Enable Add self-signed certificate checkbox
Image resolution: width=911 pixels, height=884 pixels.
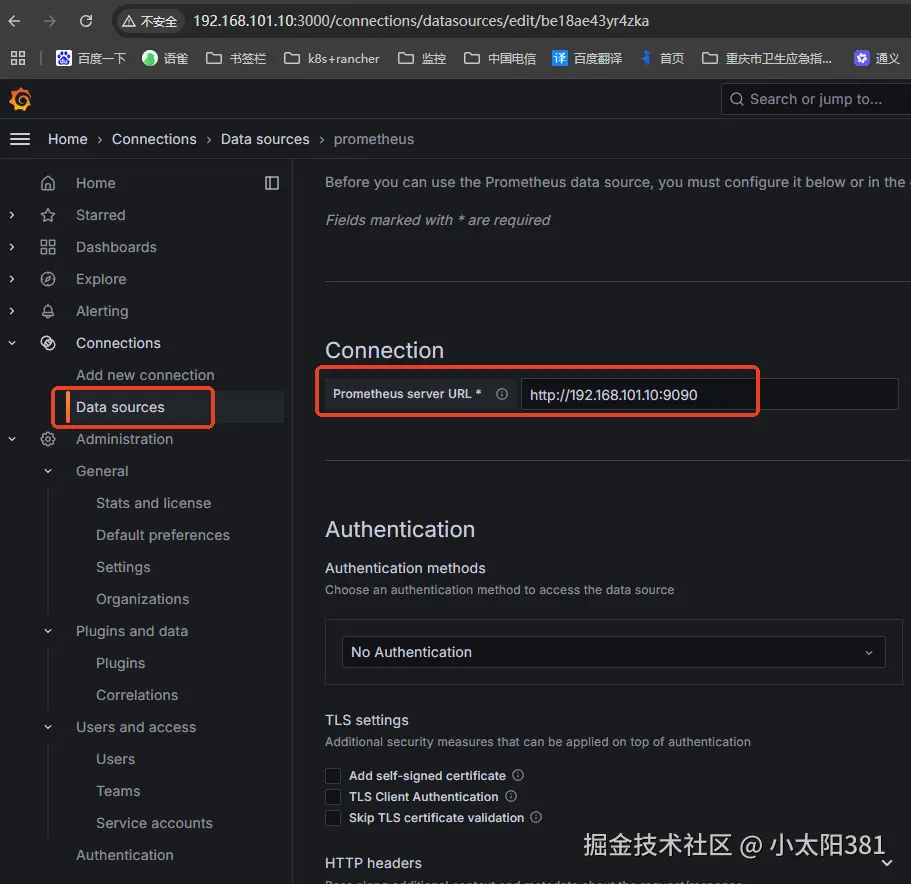pos(333,775)
